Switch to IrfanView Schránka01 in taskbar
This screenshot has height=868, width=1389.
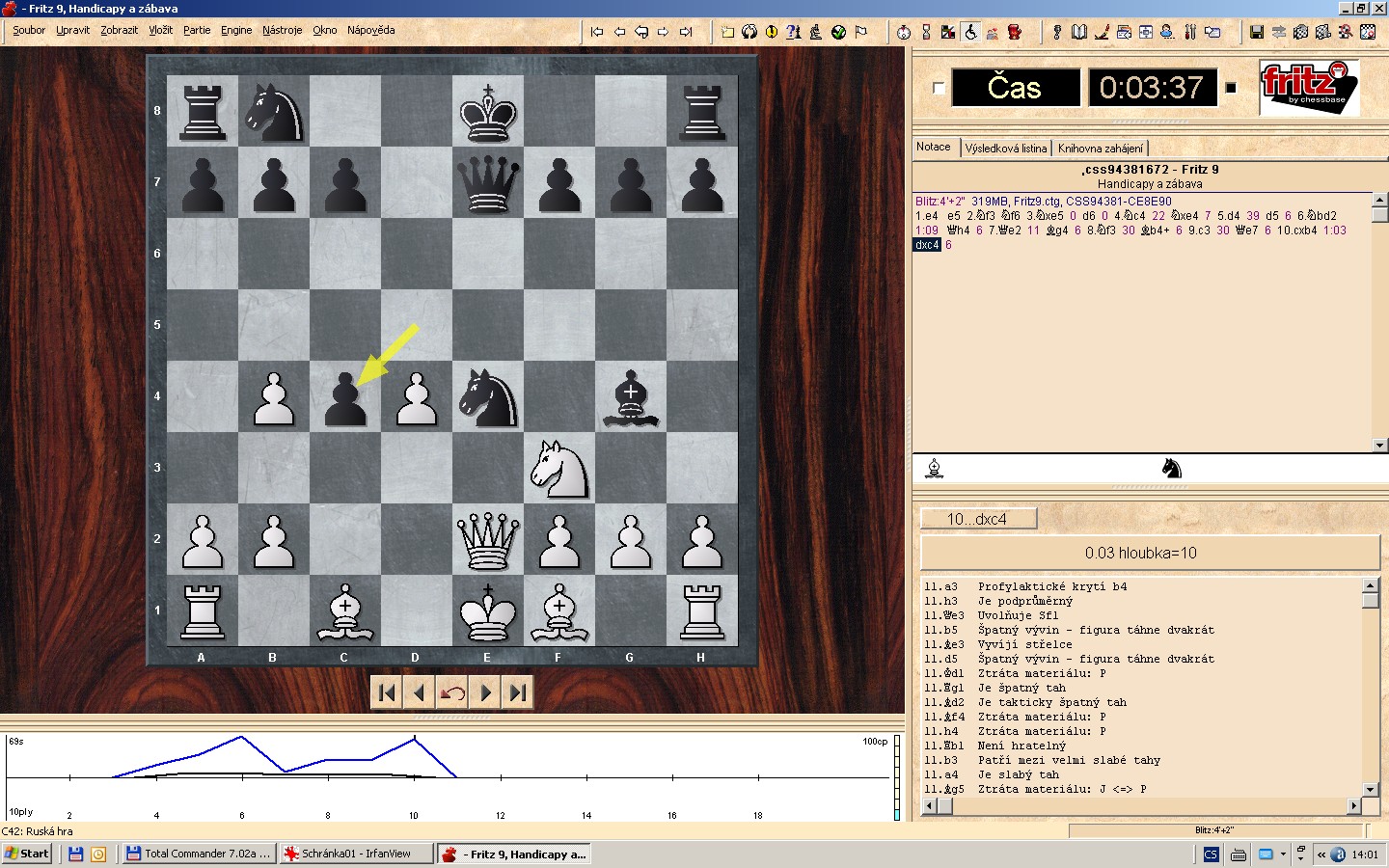[356, 854]
